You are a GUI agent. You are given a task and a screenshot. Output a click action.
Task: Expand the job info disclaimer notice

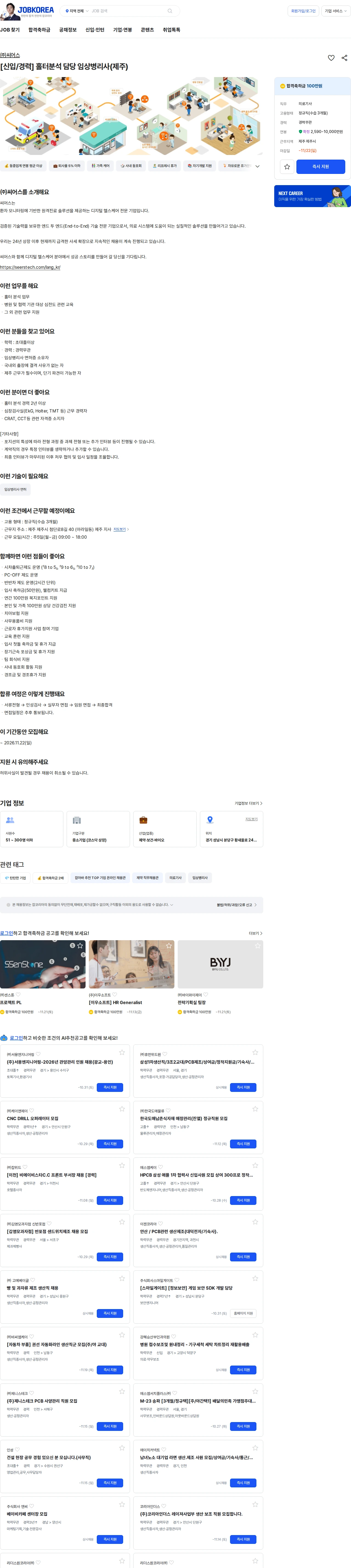(172, 905)
